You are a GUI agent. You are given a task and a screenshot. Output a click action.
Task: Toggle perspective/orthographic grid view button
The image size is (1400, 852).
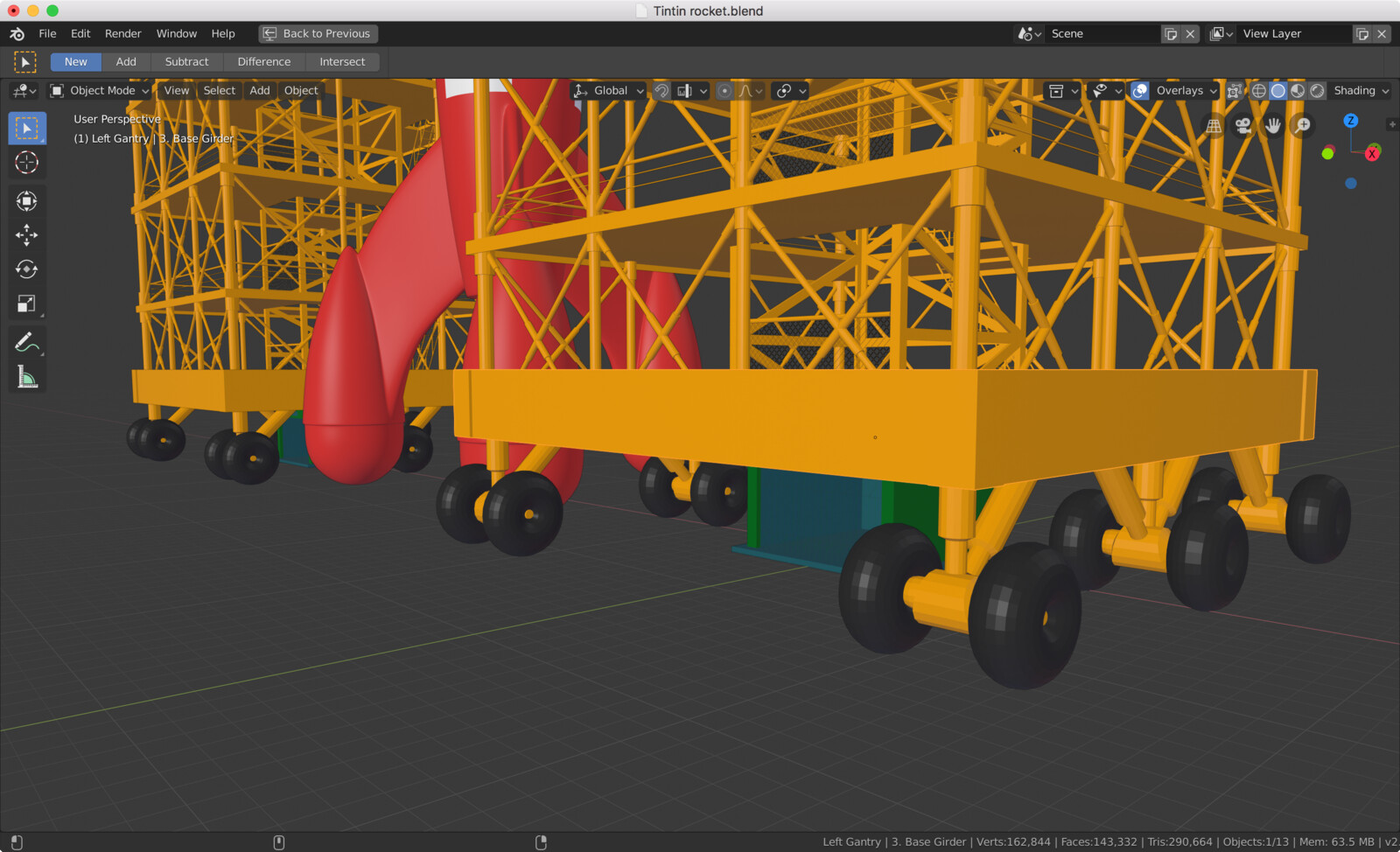[x=1214, y=126]
